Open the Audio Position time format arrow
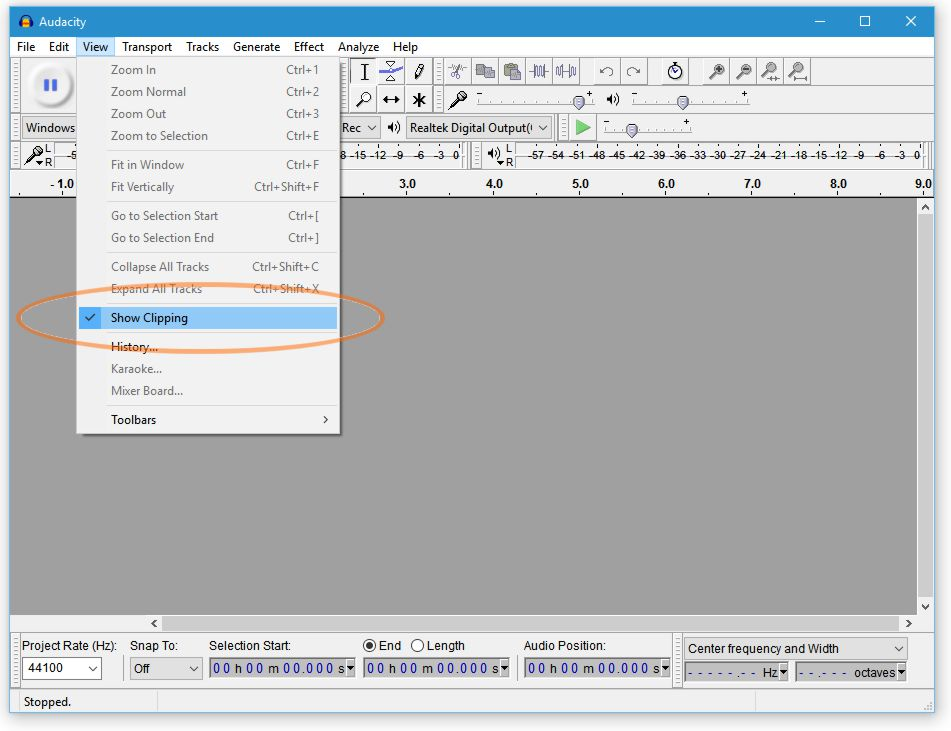Viewport: 951px width, 731px height. [x=665, y=668]
